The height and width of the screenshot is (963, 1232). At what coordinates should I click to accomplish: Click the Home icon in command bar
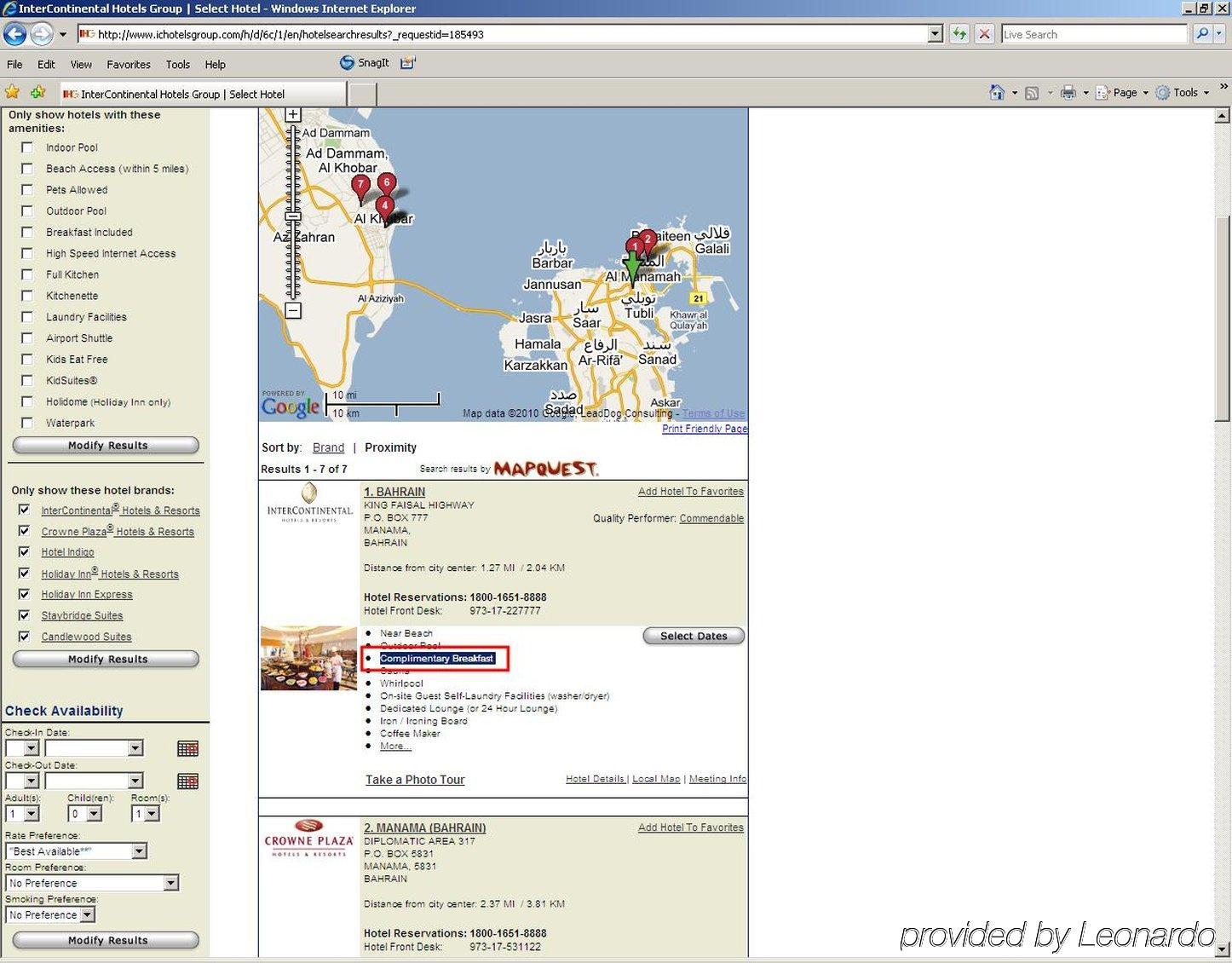tap(997, 93)
